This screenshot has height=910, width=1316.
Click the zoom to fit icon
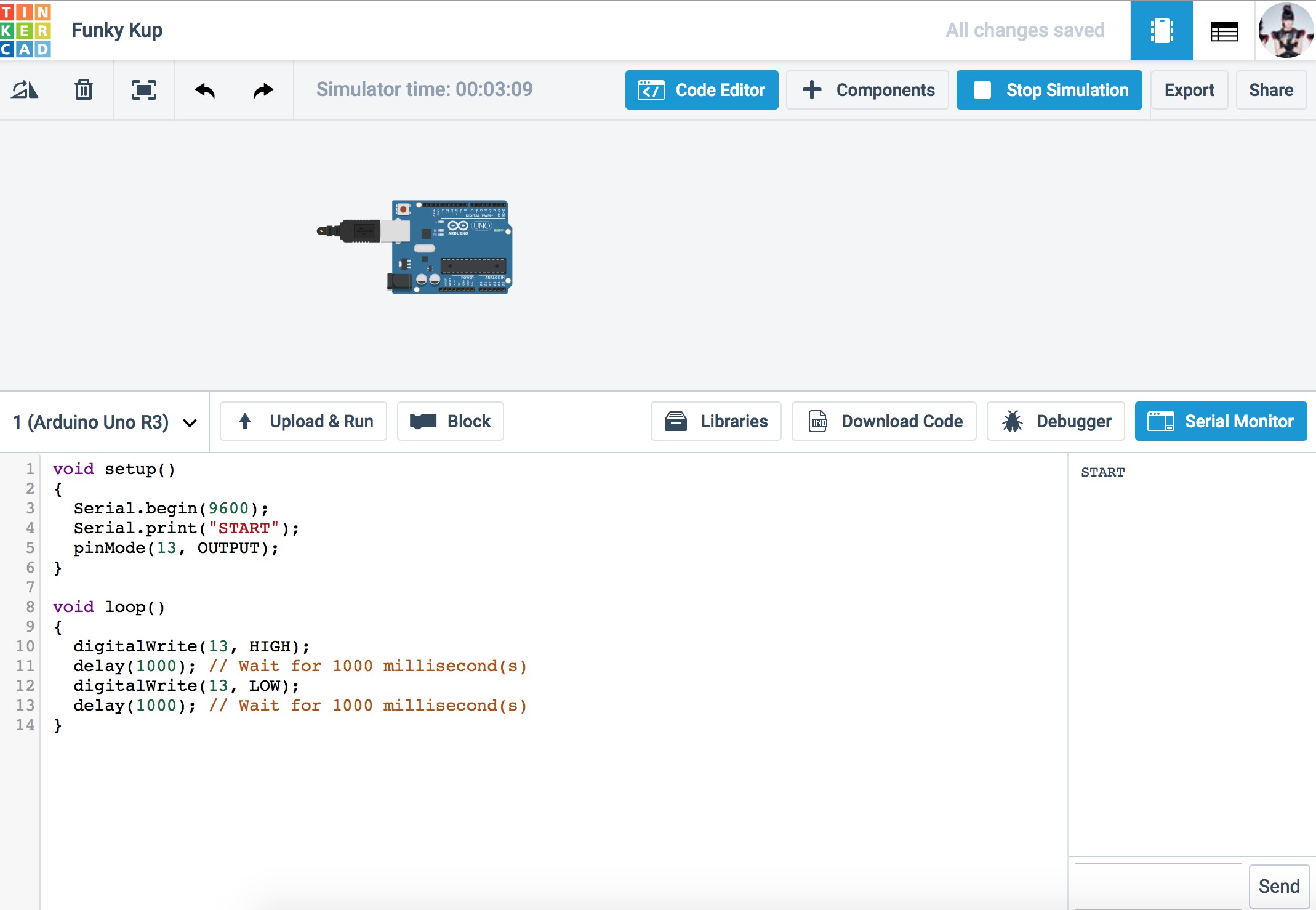tap(143, 91)
